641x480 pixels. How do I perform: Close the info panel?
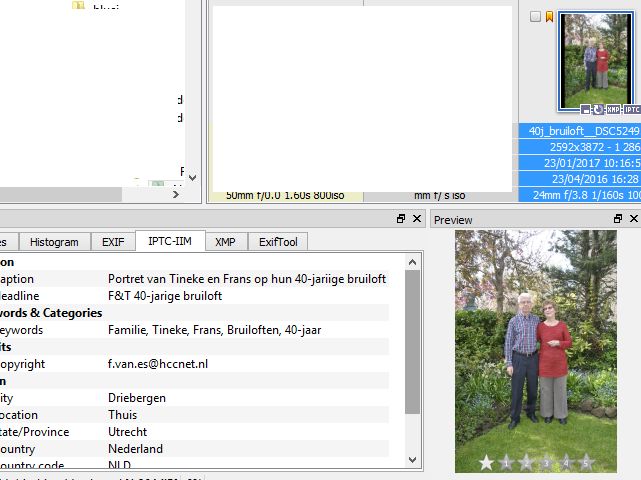(x=417, y=219)
